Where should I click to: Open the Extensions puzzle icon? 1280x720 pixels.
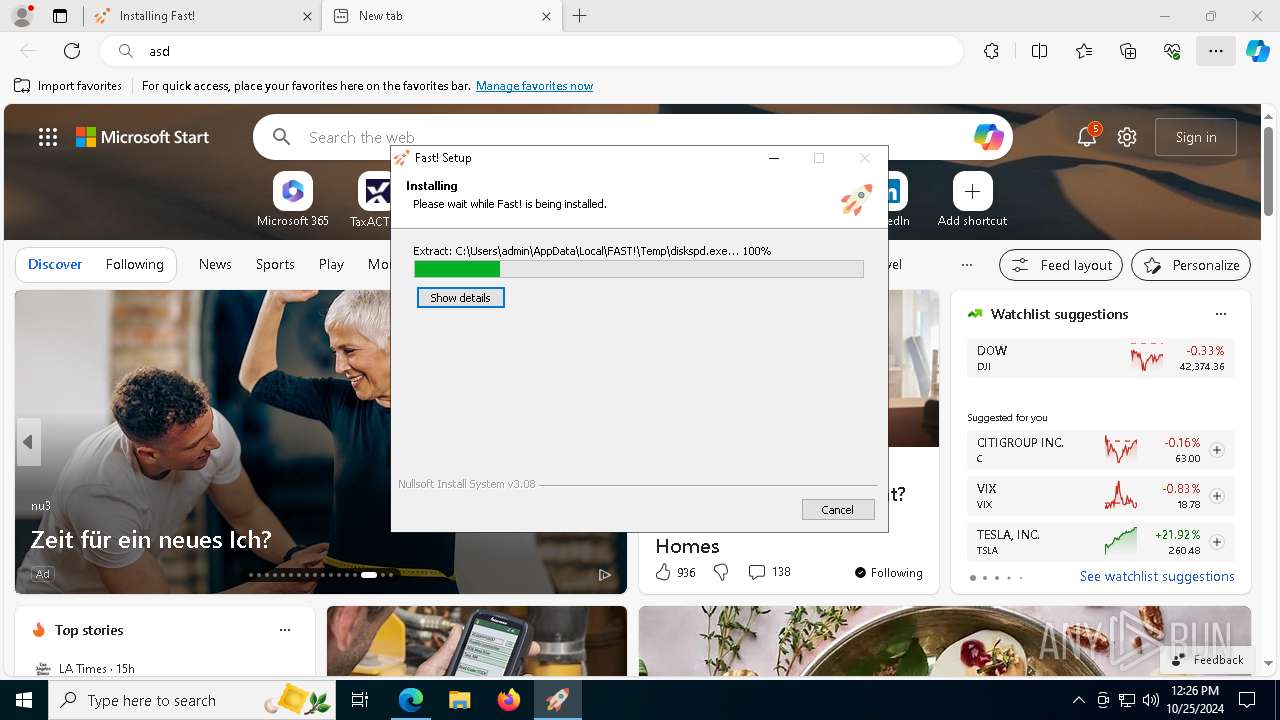point(991,51)
